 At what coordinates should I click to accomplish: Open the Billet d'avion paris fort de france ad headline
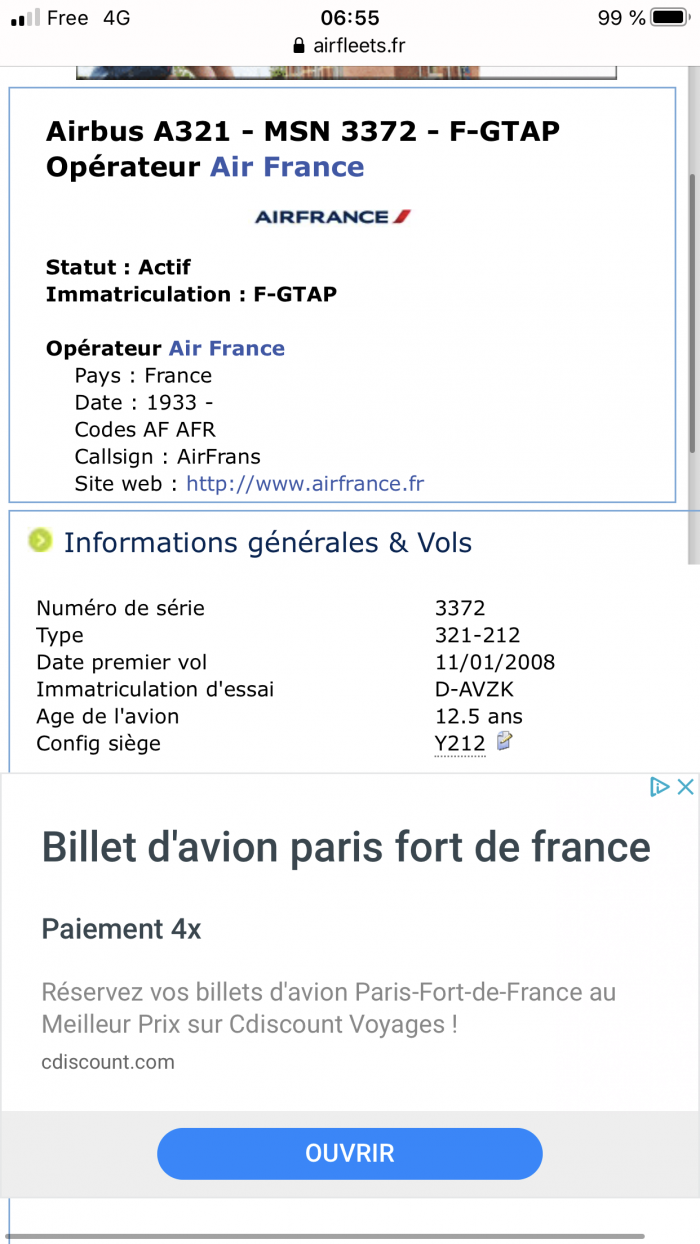coord(346,846)
